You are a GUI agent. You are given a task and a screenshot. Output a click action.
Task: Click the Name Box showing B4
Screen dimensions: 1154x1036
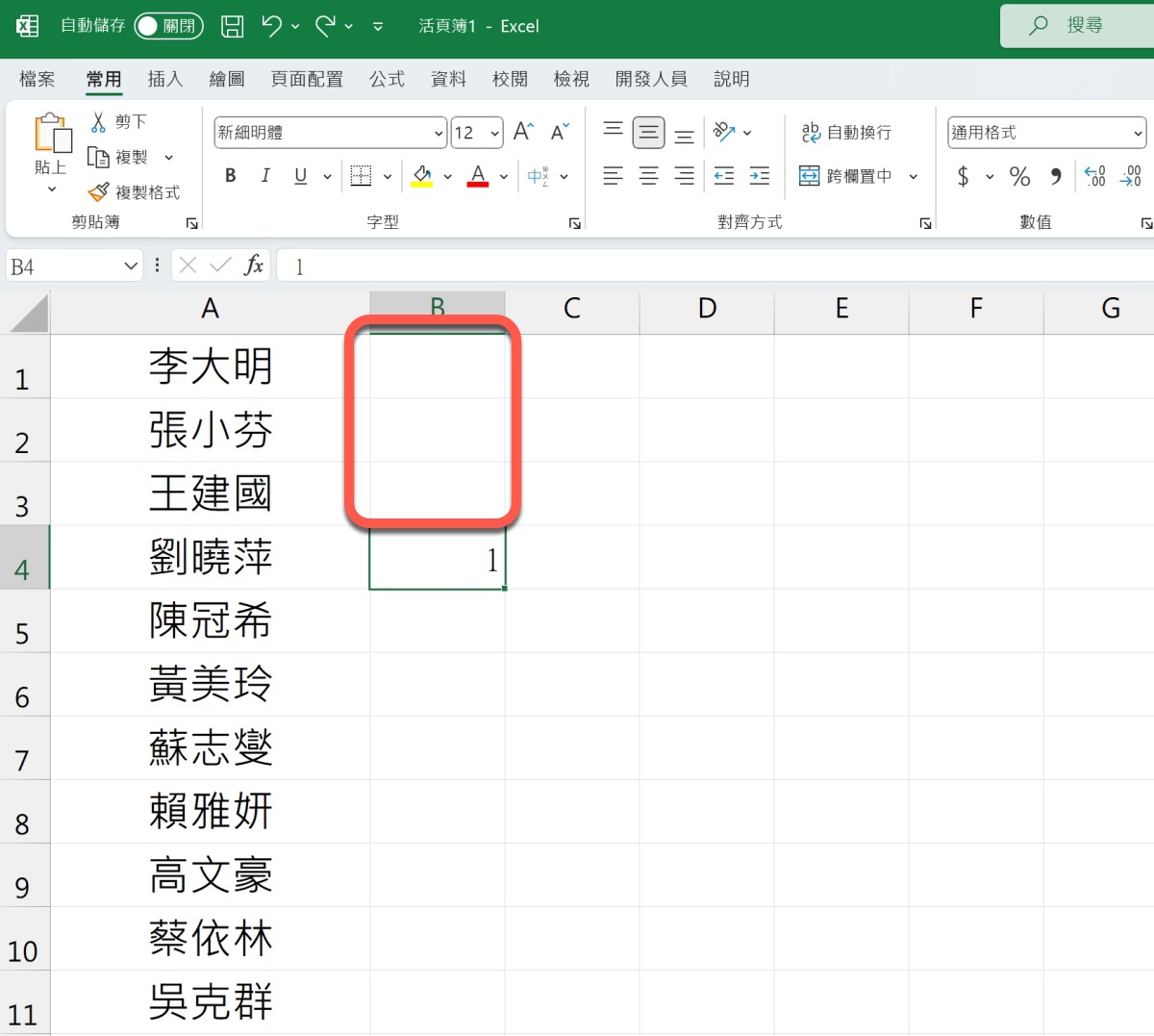(x=63, y=266)
